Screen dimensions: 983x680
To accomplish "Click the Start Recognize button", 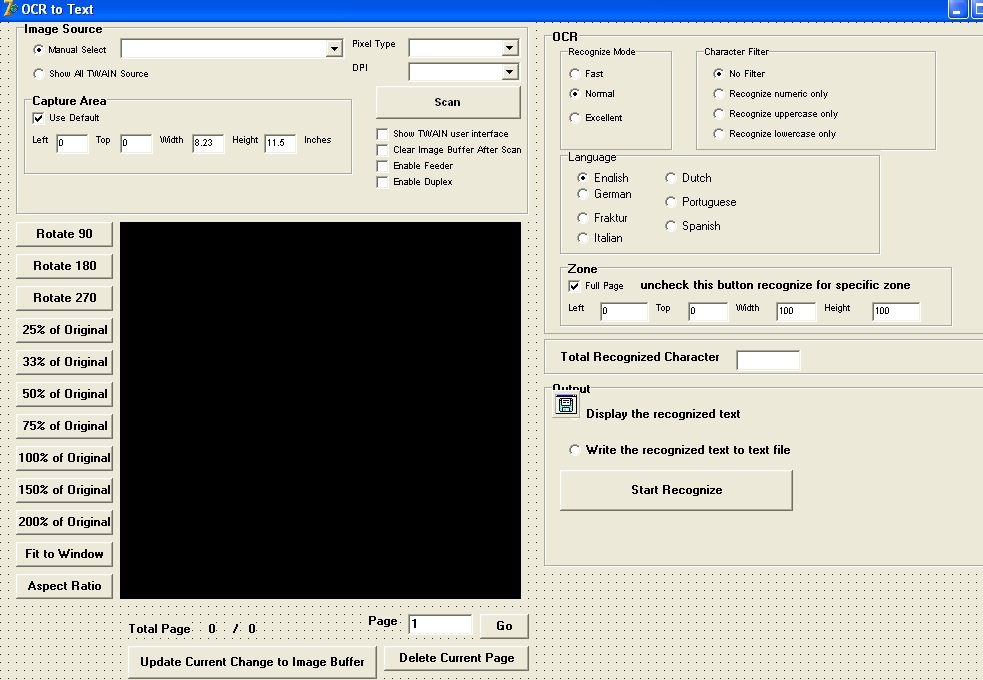I will tap(676, 490).
